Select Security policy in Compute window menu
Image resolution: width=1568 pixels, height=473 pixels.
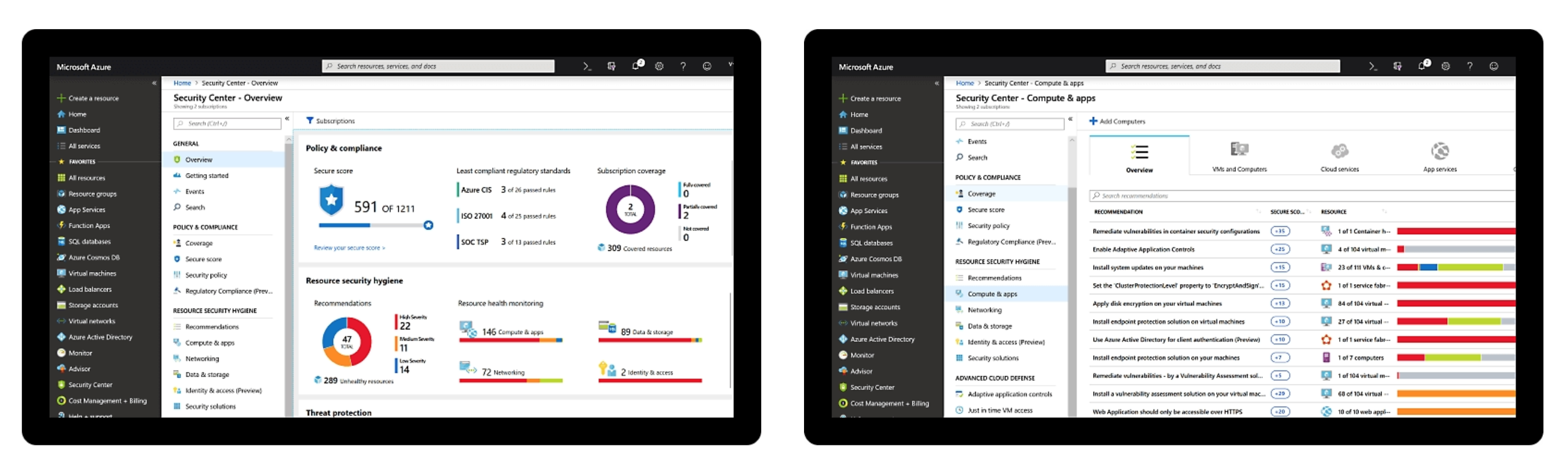[x=988, y=226]
